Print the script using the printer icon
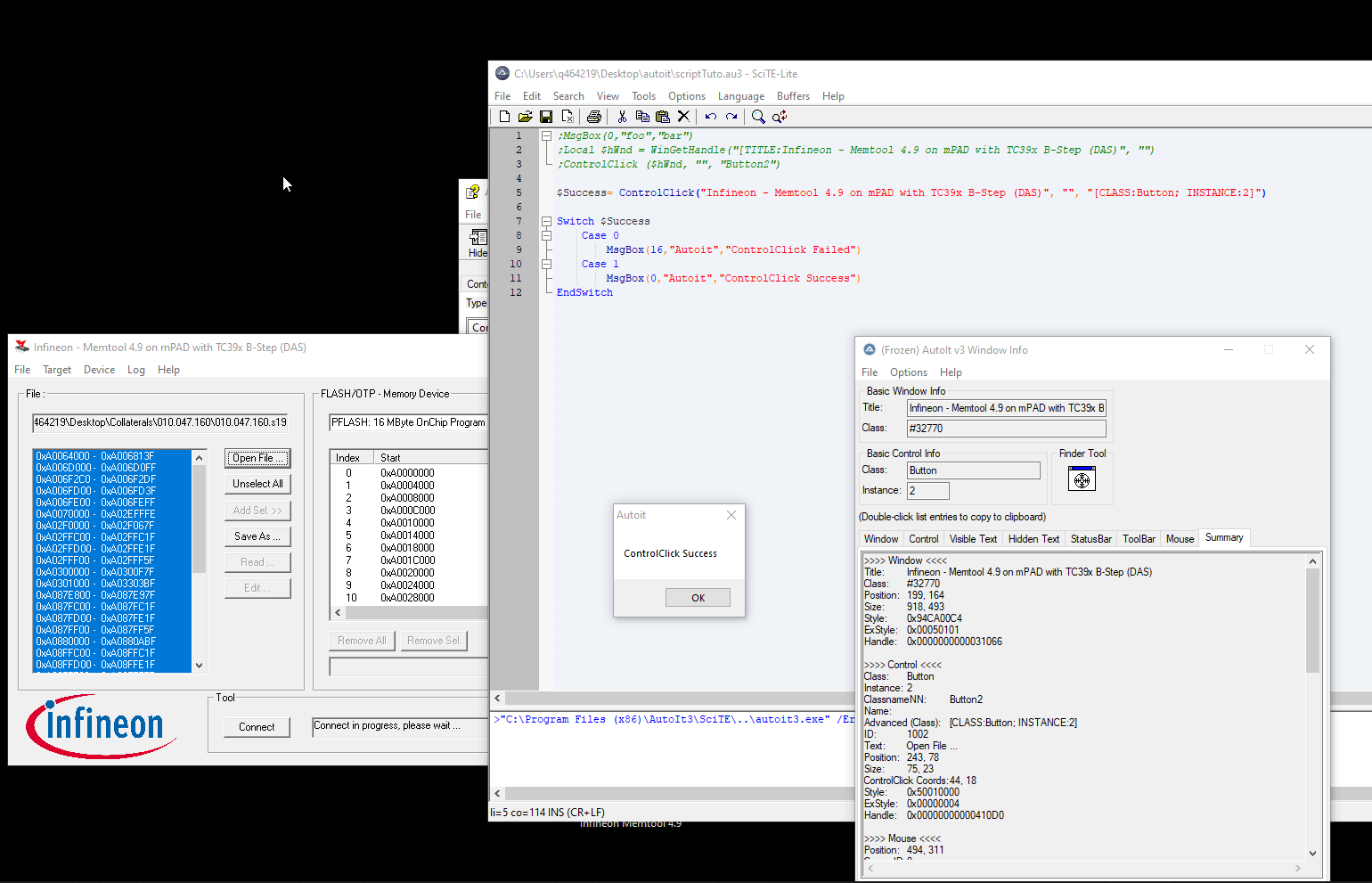Viewport: 1372px width, 883px height. coord(594,117)
